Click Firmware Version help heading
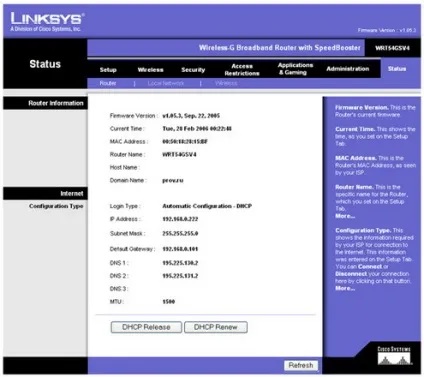The height and width of the screenshot is (377, 424). click(x=362, y=107)
